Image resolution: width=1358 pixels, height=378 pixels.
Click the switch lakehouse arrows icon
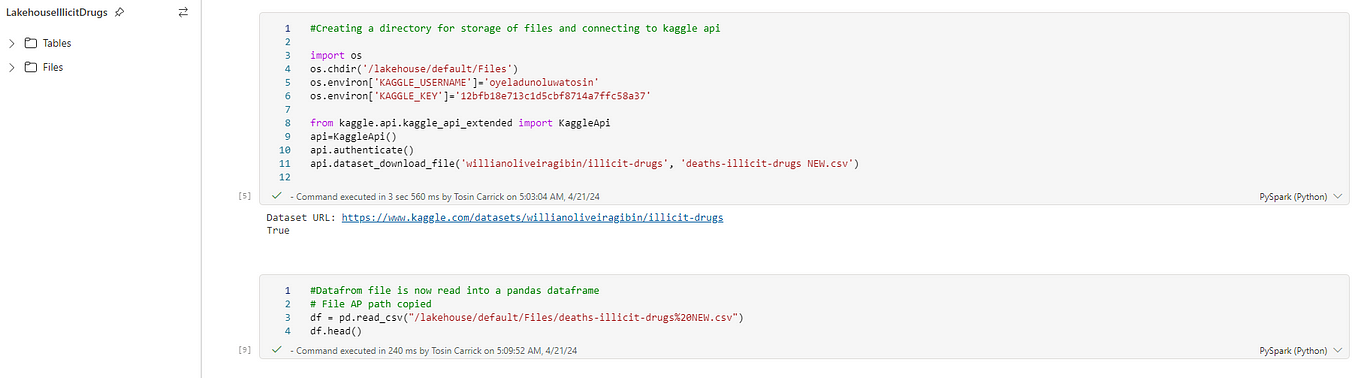pyautogui.click(x=182, y=13)
